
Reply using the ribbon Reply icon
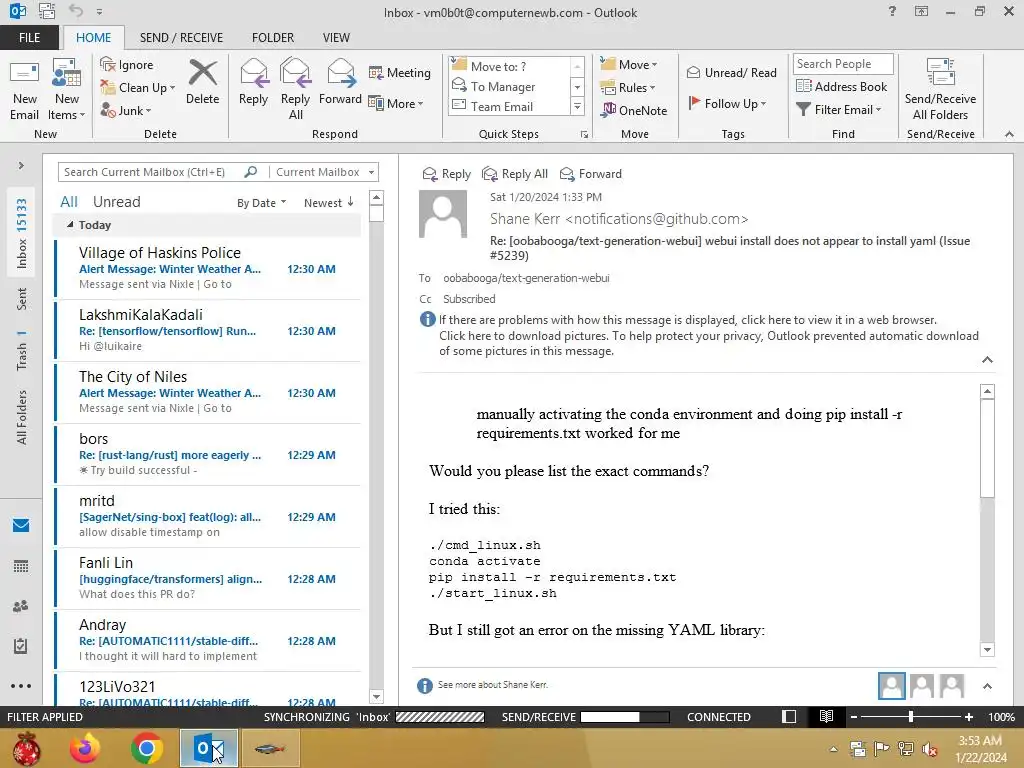coord(253,82)
